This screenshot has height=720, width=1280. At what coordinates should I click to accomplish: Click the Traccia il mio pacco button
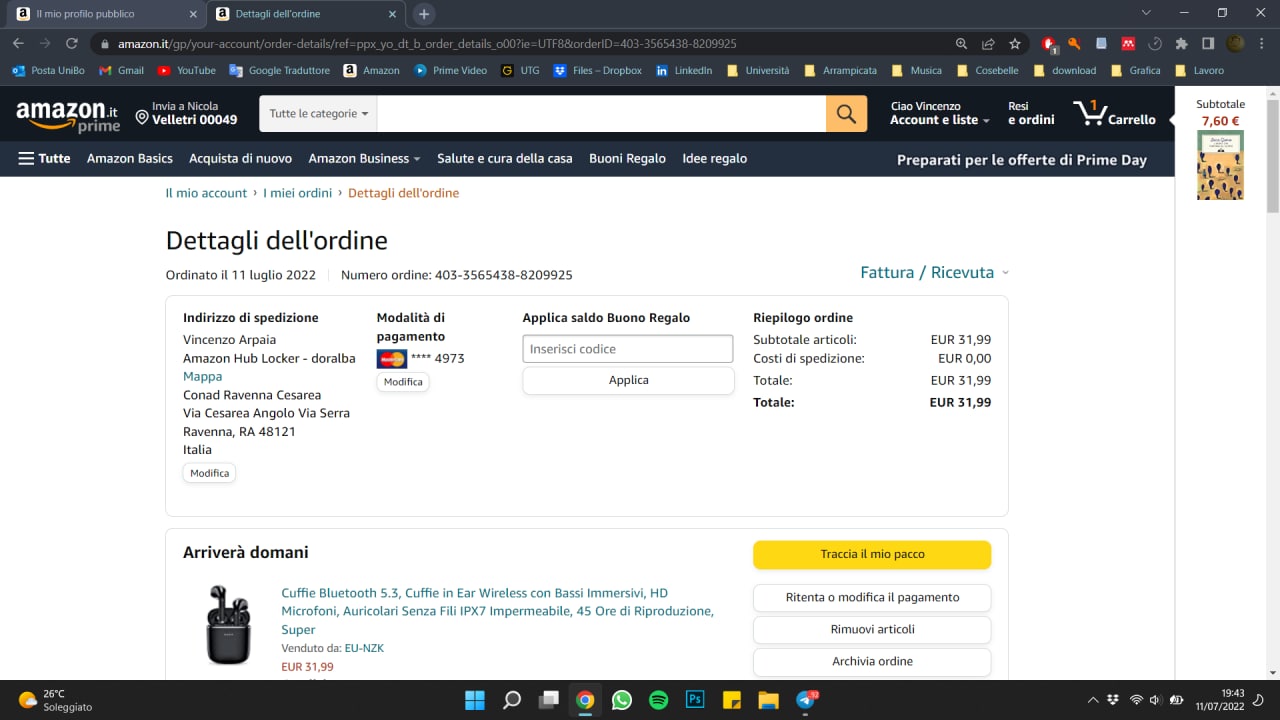tap(872, 555)
